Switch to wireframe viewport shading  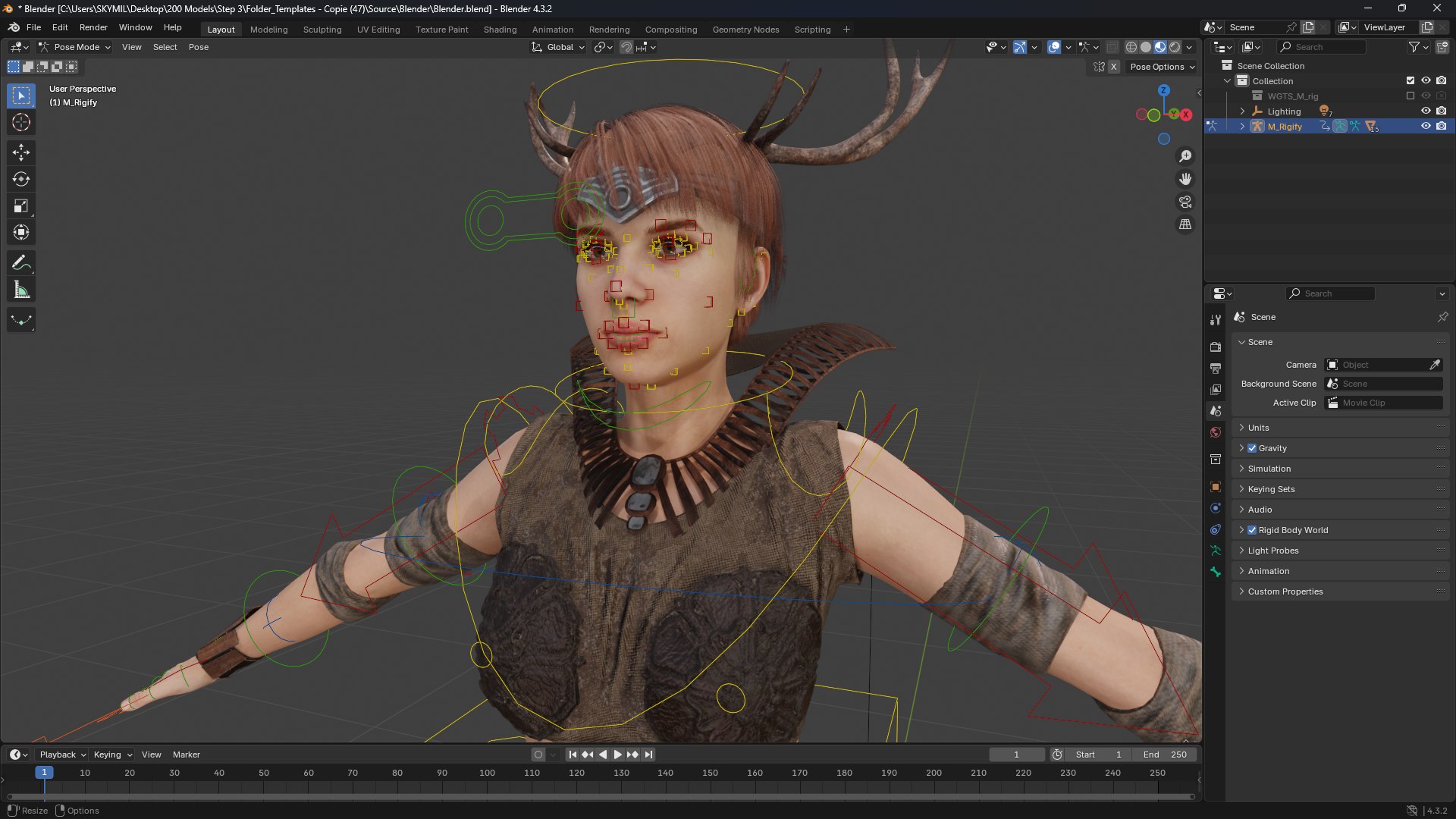[1131, 47]
